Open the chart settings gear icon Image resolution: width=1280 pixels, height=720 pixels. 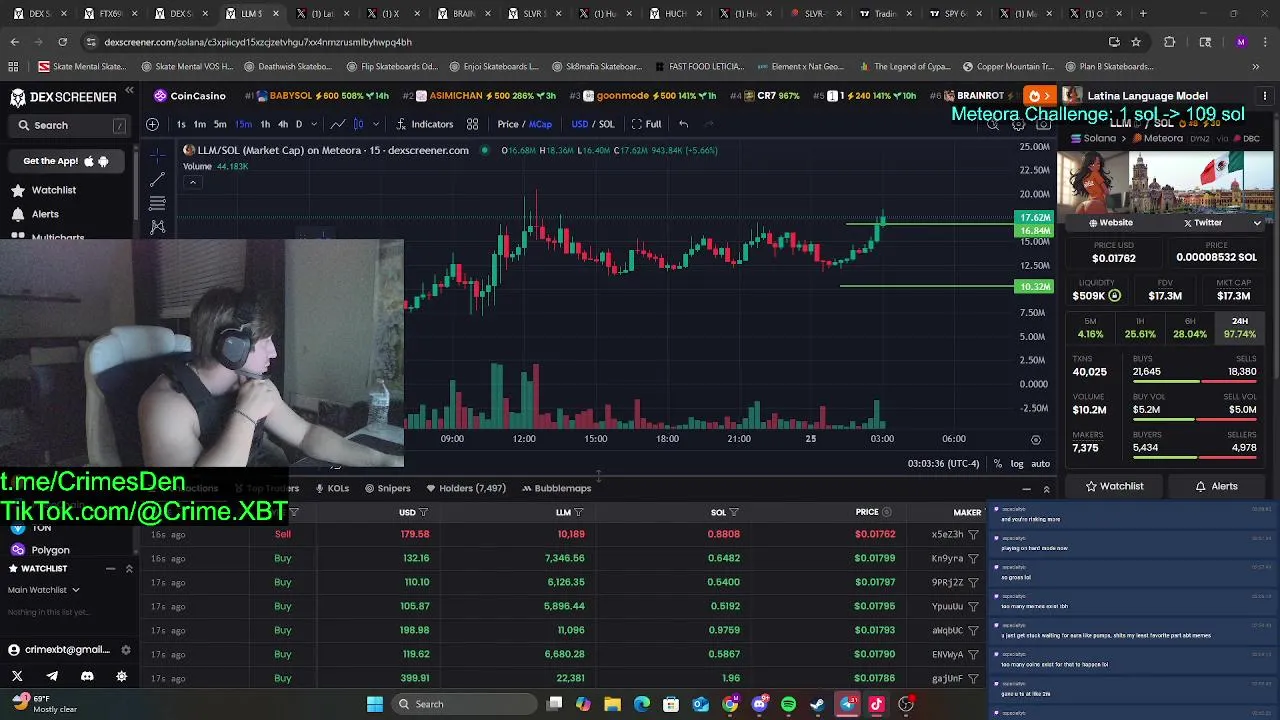click(1018, 125)
